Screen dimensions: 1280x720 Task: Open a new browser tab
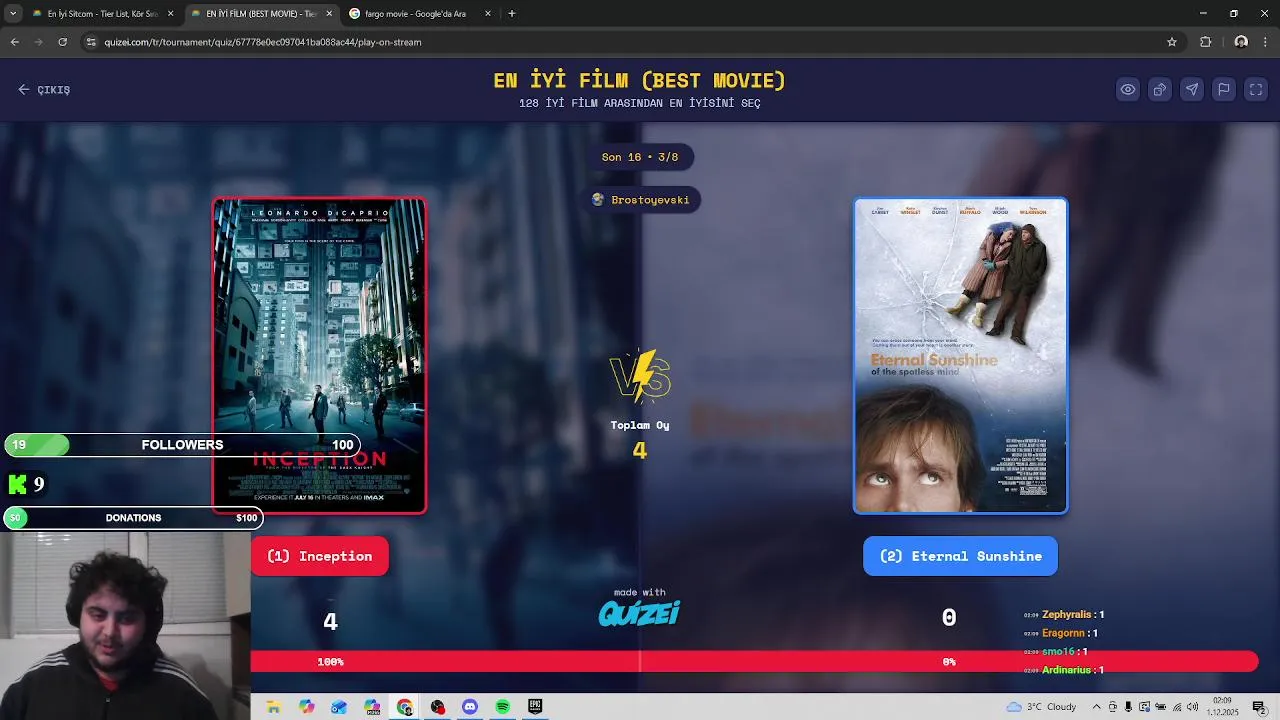[512, 14]
